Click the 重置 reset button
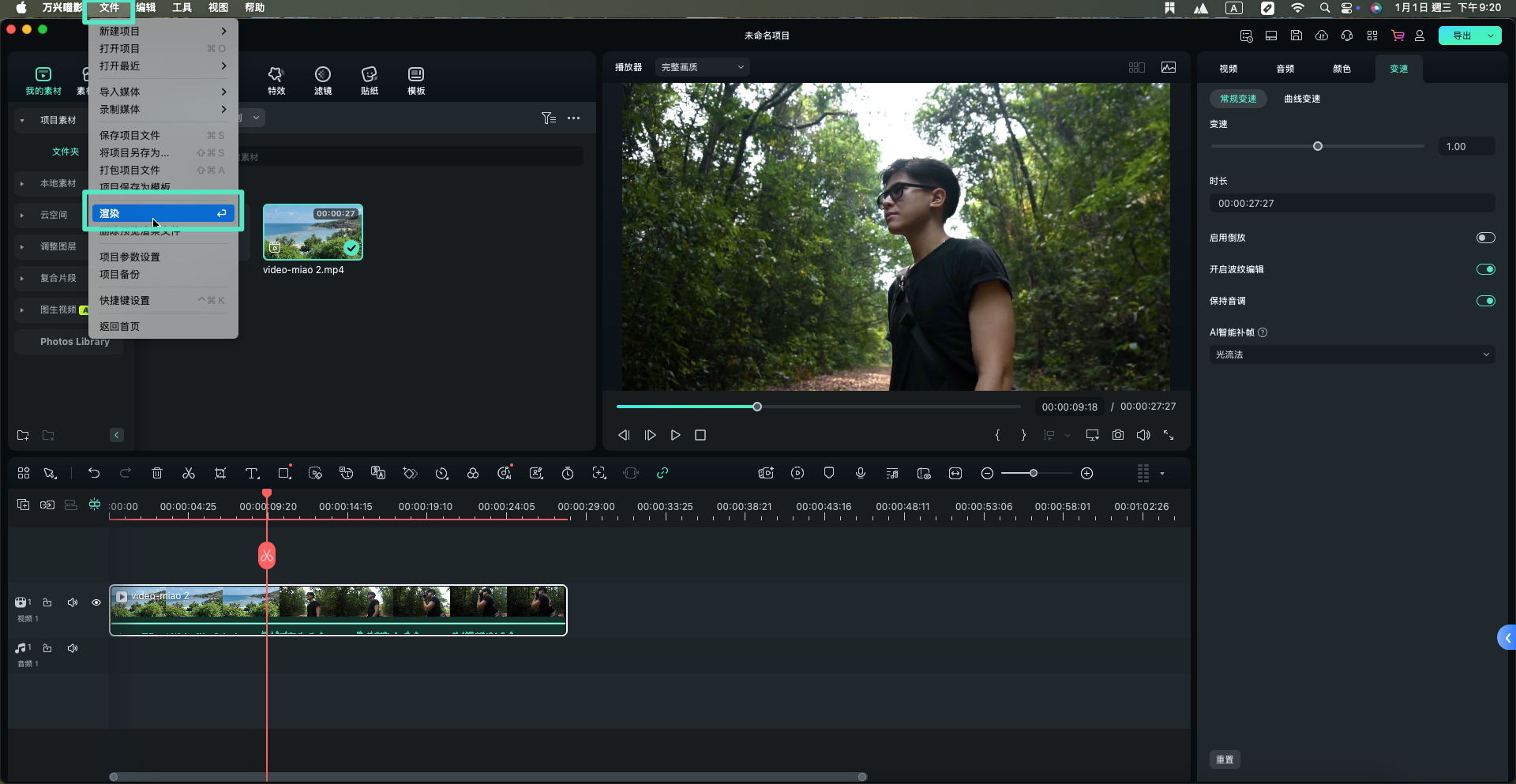This screenshot has height=784, width=1516. coord(1225,760)
